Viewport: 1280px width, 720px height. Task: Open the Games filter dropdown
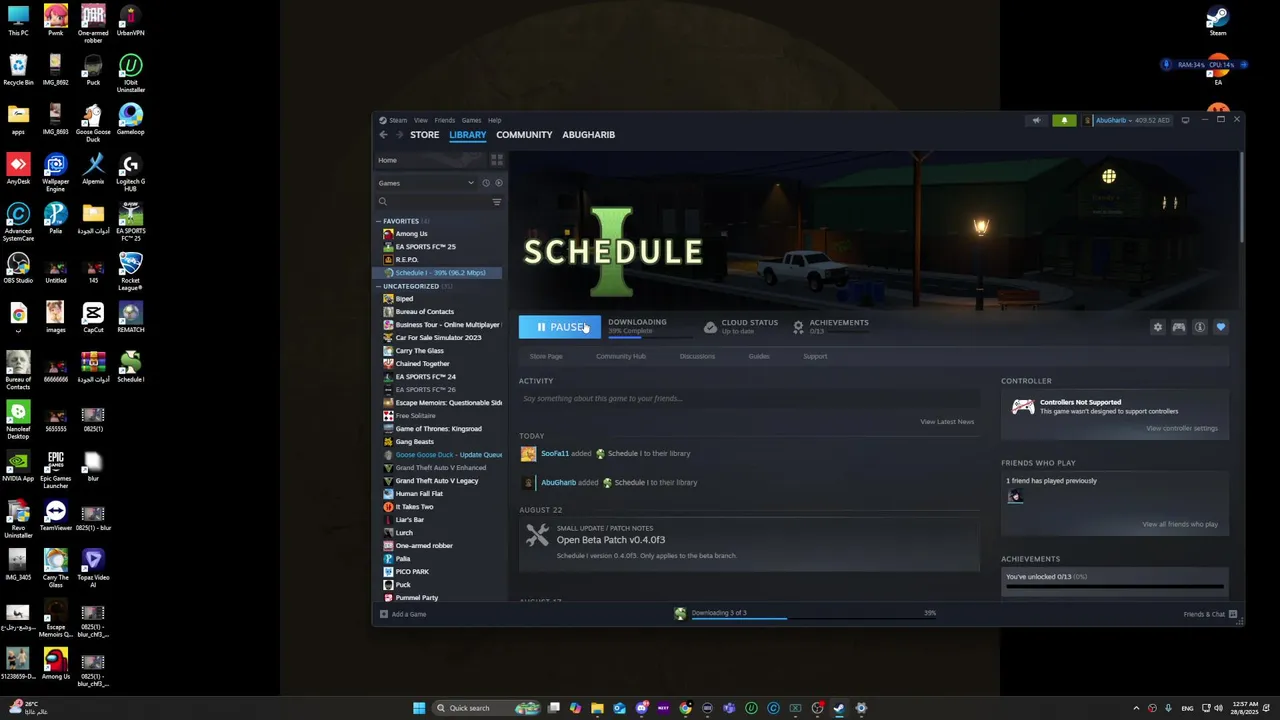(x=427, y=183)
